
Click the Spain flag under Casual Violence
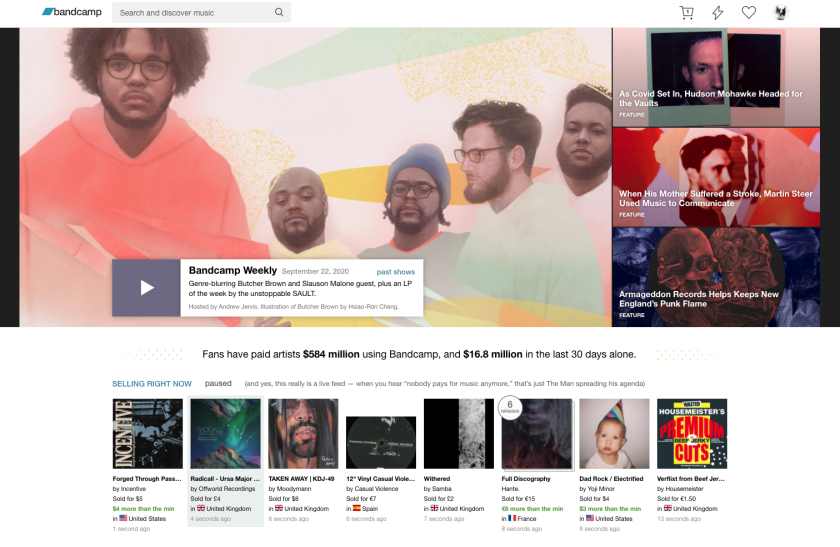point(356,508)
